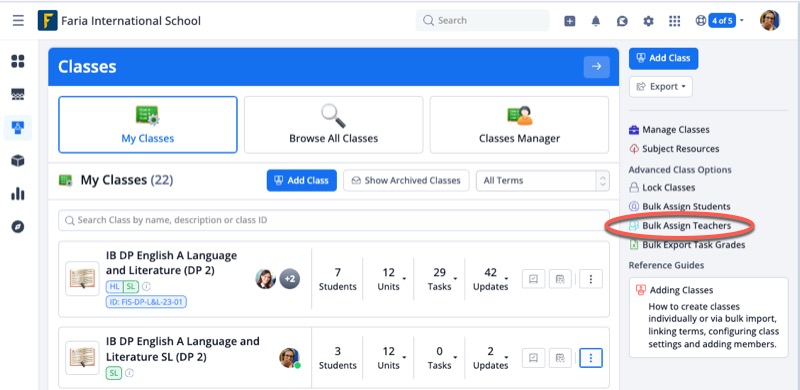Image resolution: width=800 pixels, height=390 pixels.
Task: Open IB DP English A Language and Literature SL (DP 2)
Action: 183,349
